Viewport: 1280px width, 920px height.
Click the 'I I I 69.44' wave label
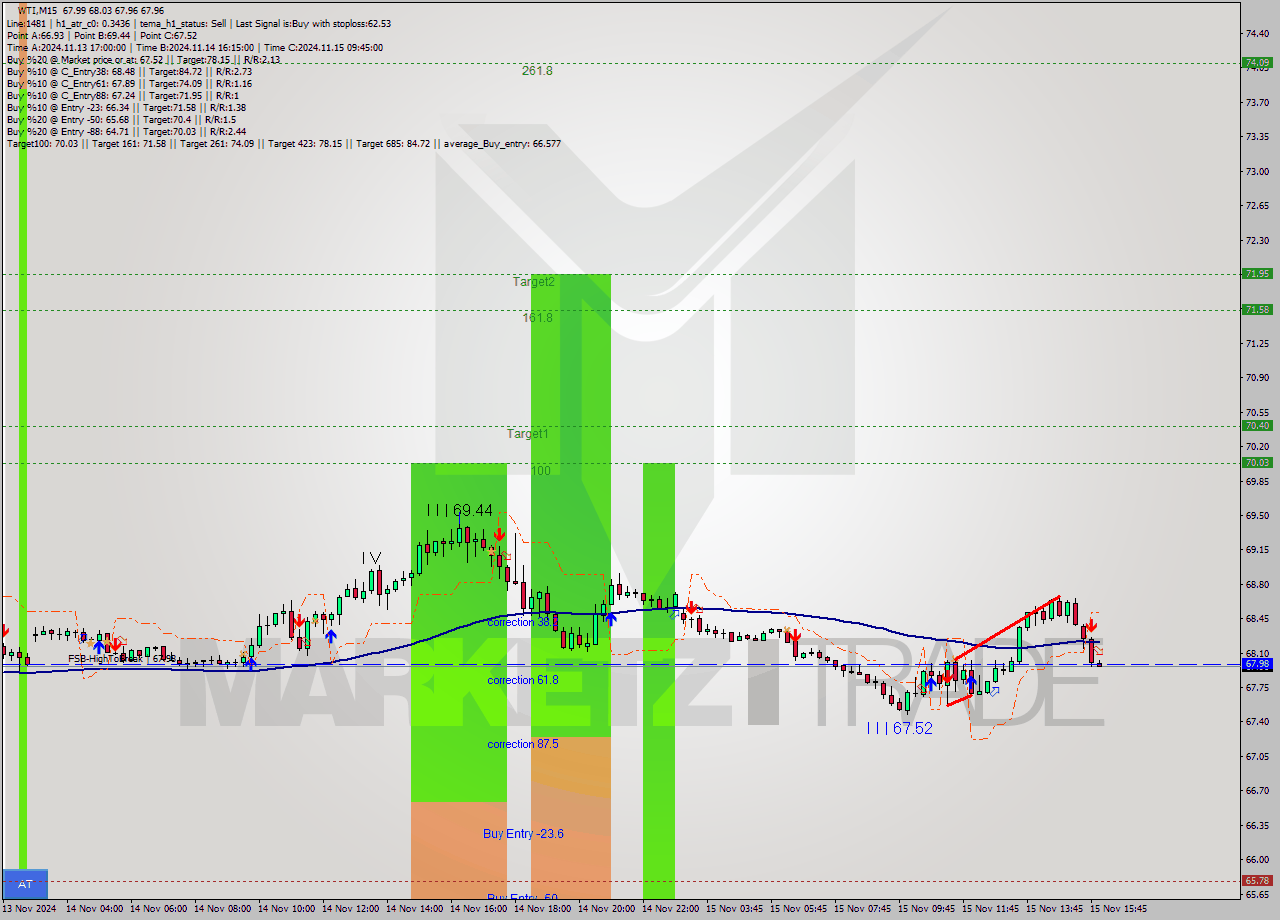pos(459,510)
